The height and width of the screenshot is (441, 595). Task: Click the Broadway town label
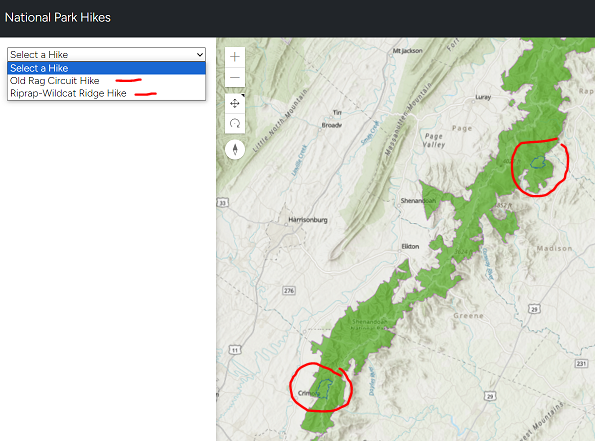pos(332,125)
